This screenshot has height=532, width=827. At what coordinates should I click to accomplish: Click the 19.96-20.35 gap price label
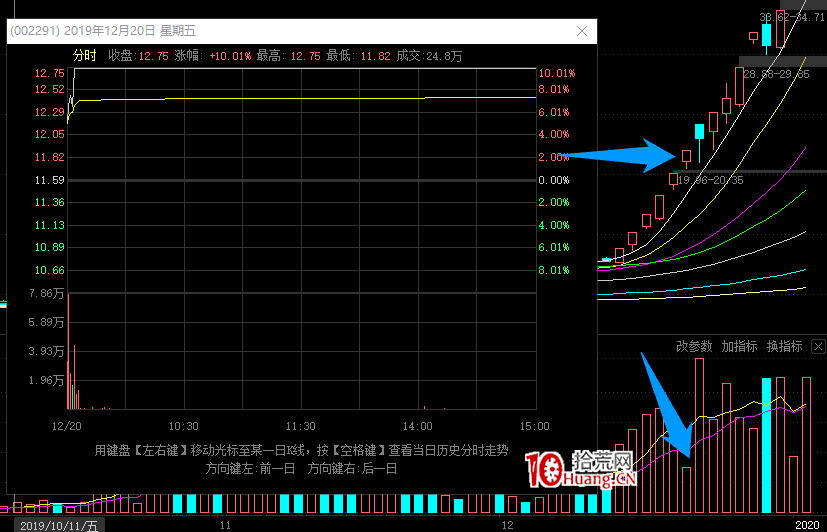710,180
